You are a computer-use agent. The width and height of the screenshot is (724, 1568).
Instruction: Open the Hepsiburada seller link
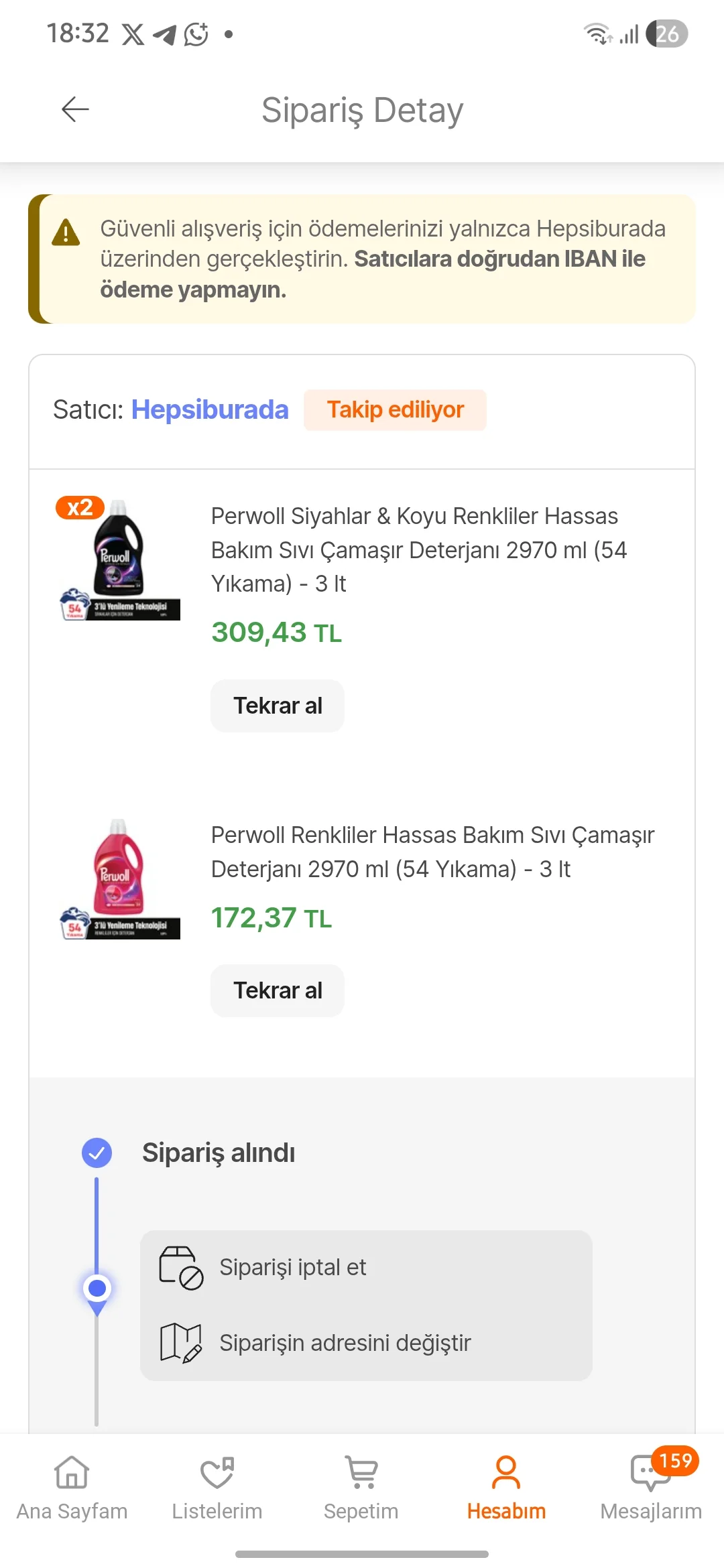[x=210, y=410]
